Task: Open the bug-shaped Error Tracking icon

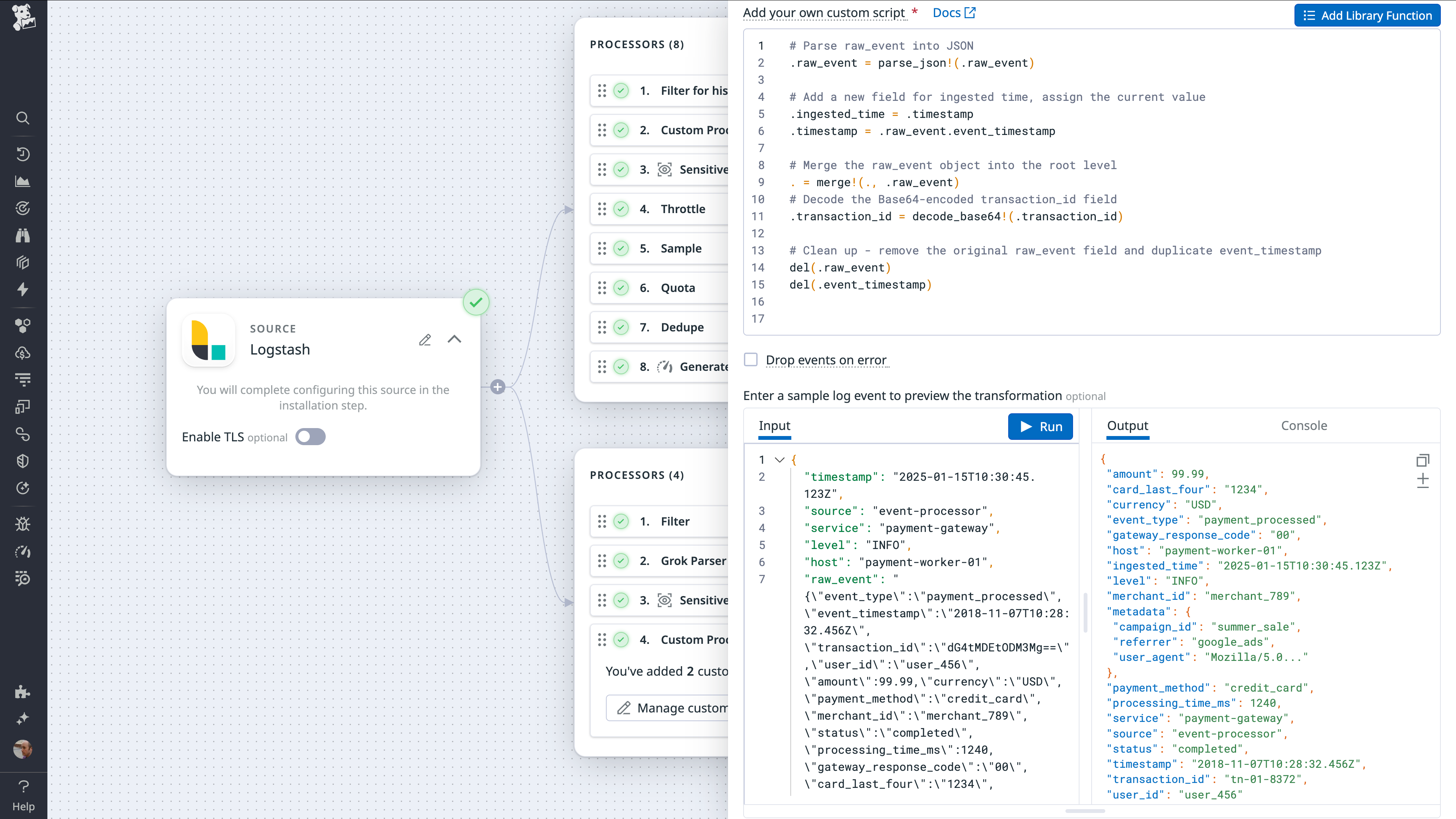Action: tap(23, 523)
